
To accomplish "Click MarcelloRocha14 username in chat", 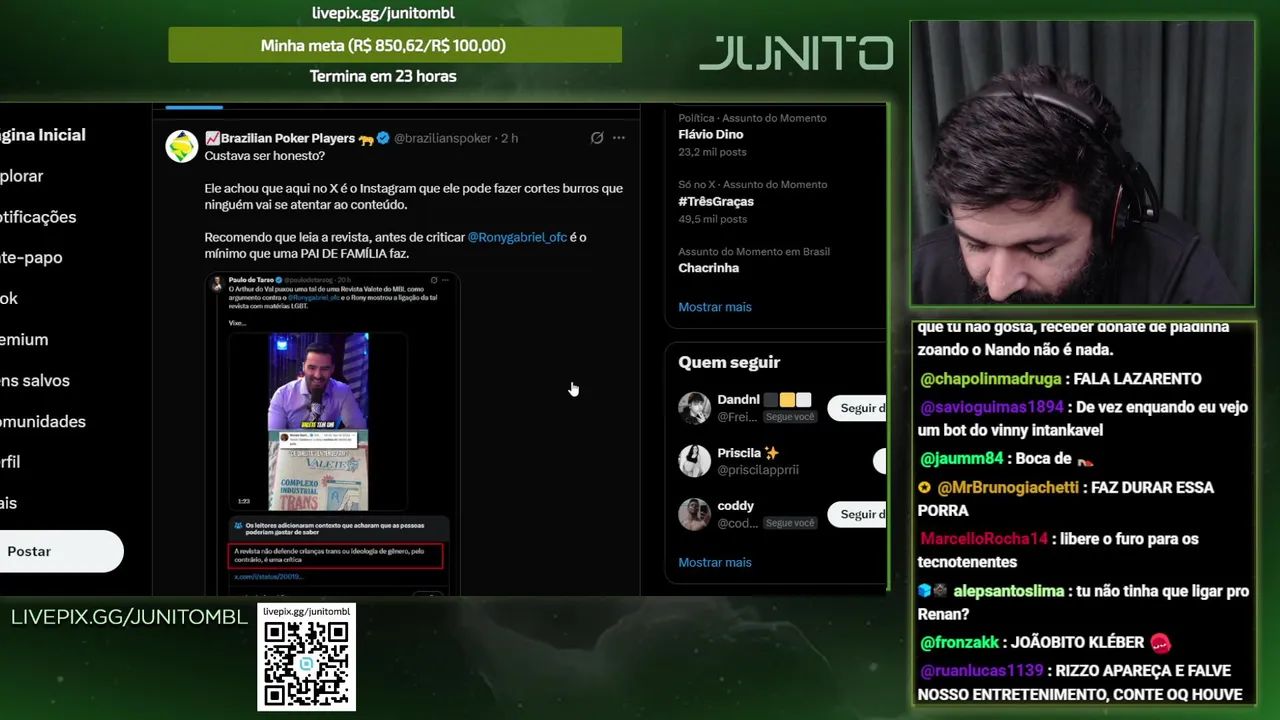I will pyautogui.click(x=984, y=539).
